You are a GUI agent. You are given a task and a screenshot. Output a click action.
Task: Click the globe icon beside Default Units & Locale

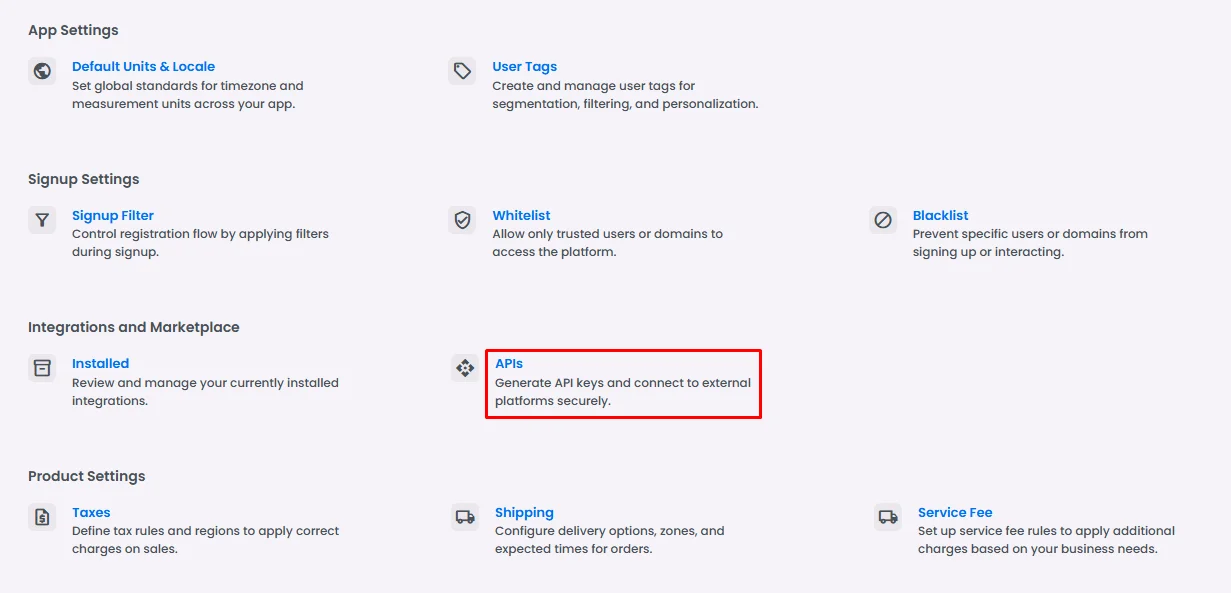tap(42, 71)
